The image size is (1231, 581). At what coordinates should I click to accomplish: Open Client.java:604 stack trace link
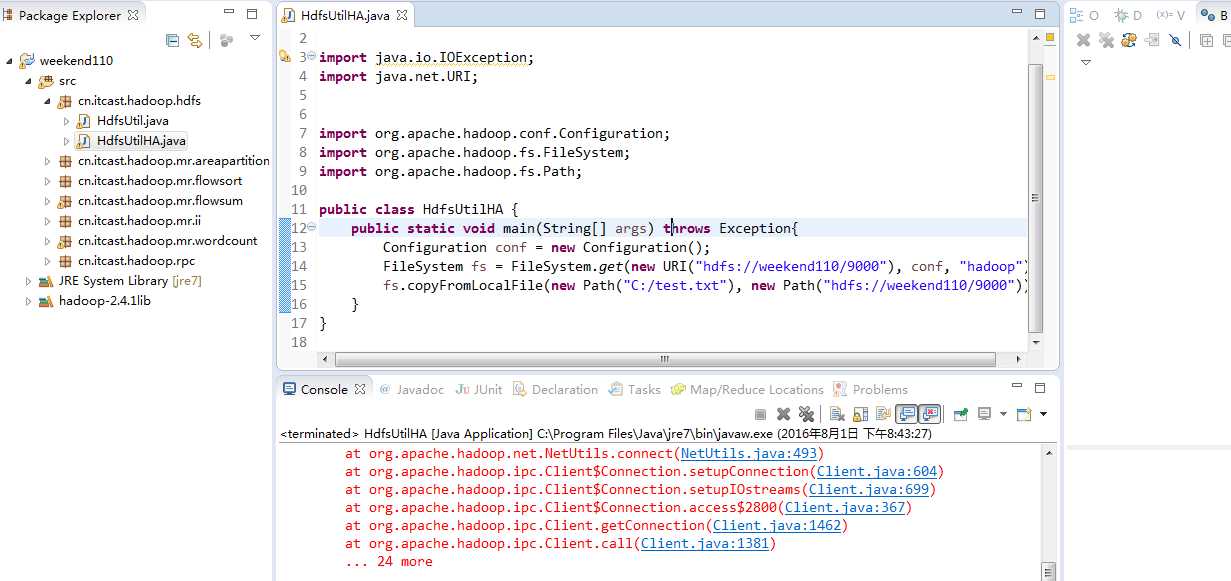pos(876,472)
